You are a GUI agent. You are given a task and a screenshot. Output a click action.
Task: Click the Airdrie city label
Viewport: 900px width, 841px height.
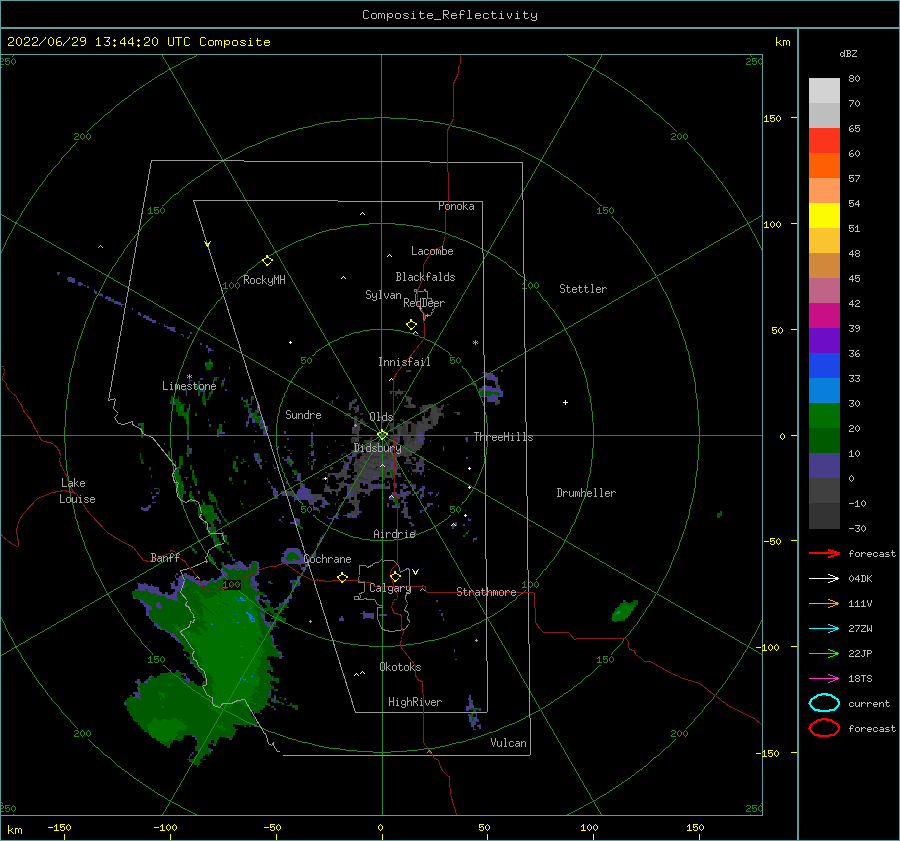(394, 534)
